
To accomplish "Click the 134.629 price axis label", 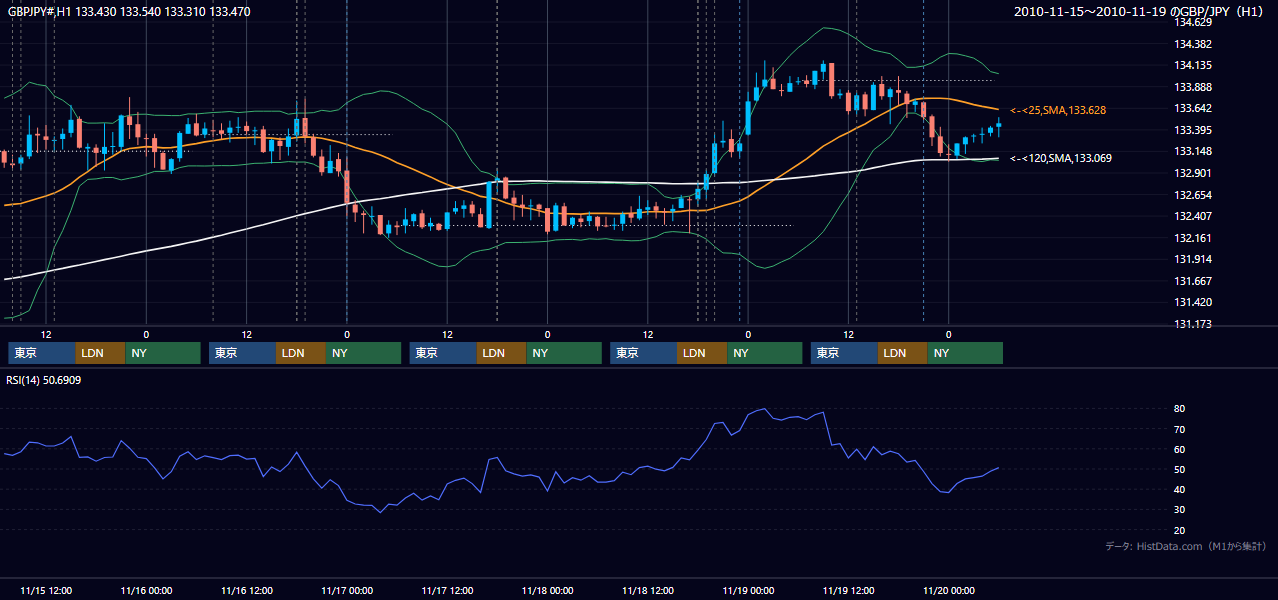I will click(x=1193, y=22).
